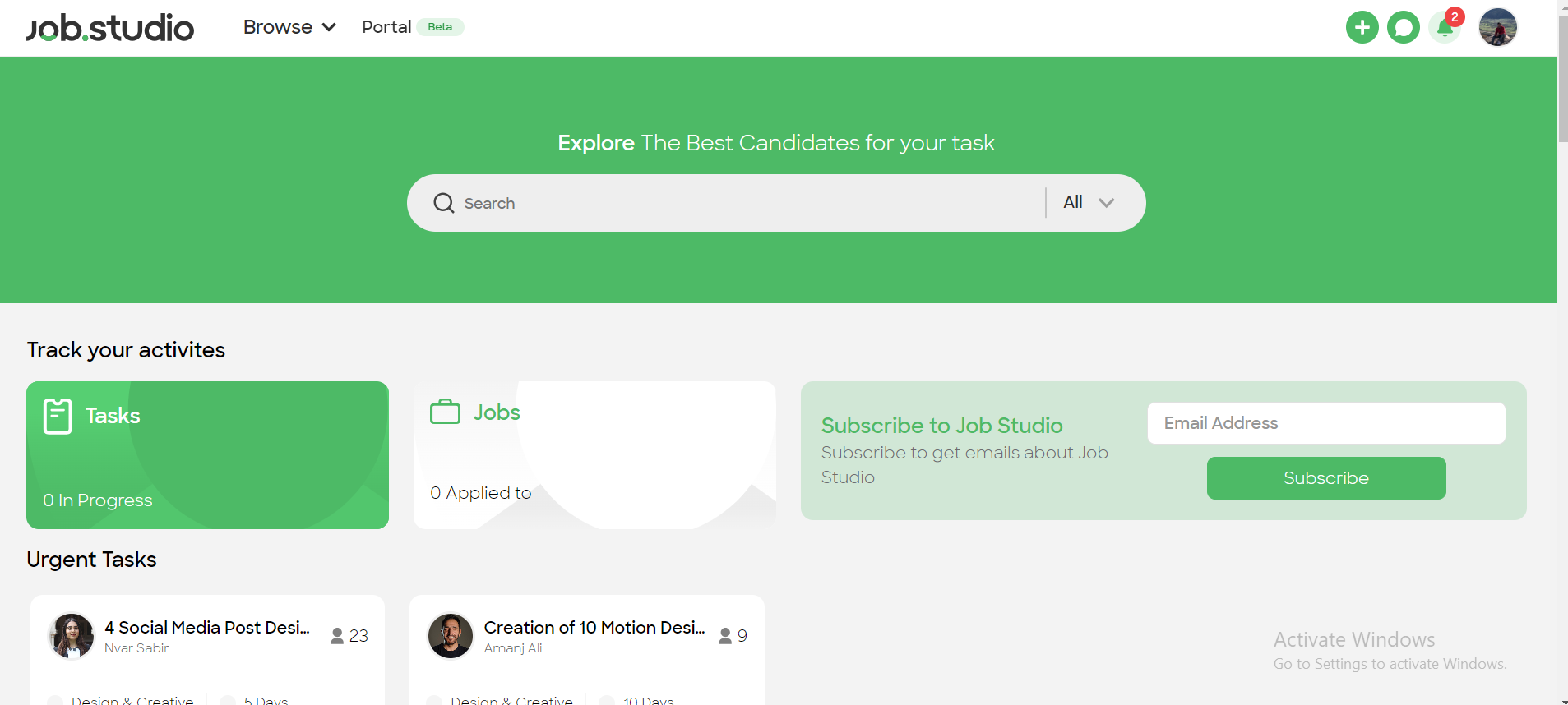Open the chat messages icon
1568x705 pixels.
click(1403, 27)
